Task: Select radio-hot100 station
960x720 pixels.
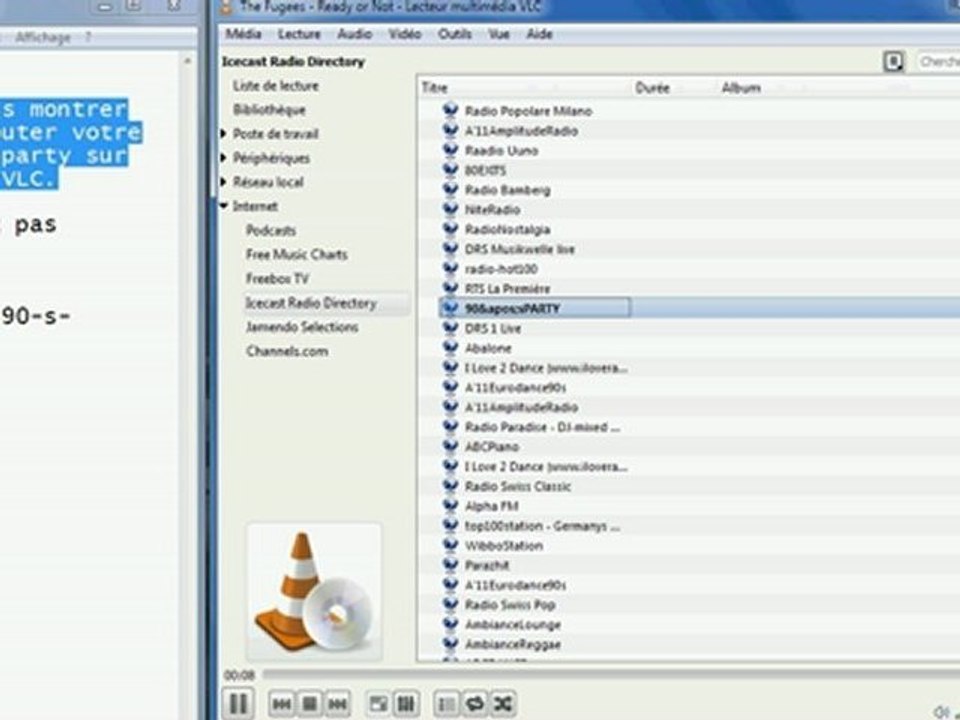Action: pyautogui.click(x=501, y=269)
